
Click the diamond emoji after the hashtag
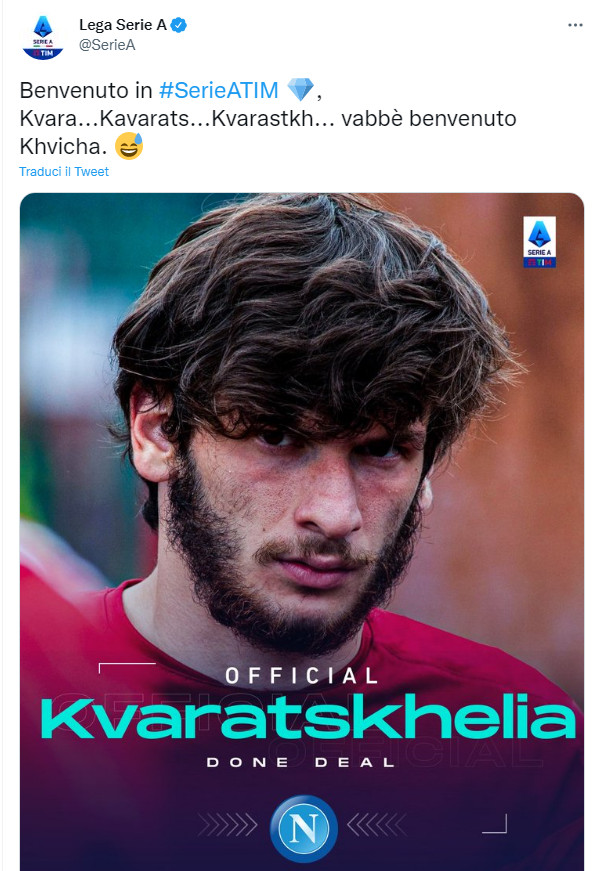pyautogui.click(x=301, y=89)
